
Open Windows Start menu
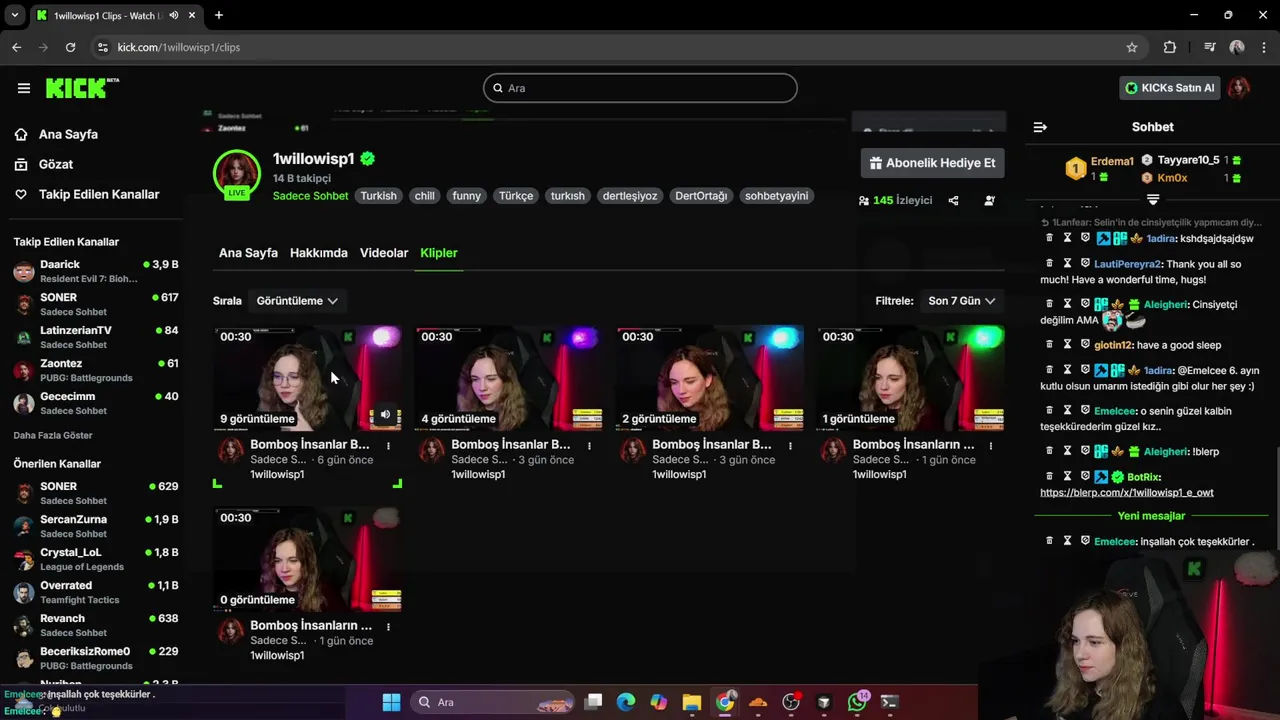(x=391, y=702)
